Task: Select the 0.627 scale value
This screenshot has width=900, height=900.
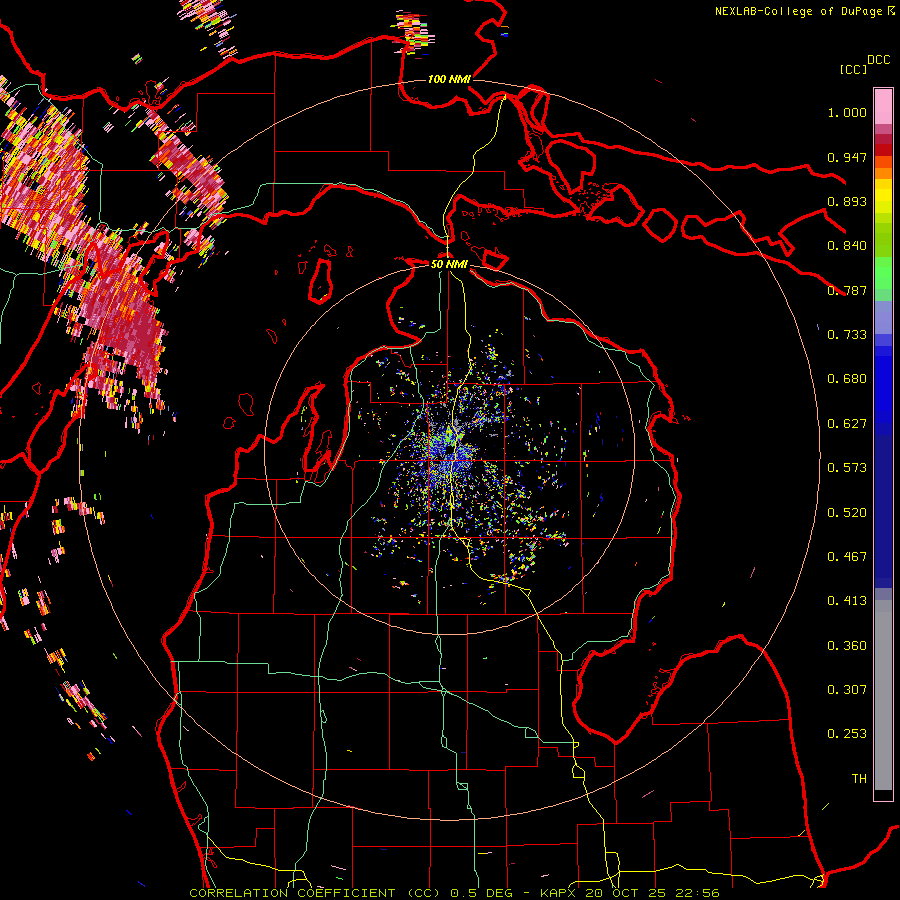Action: [847, 424]
